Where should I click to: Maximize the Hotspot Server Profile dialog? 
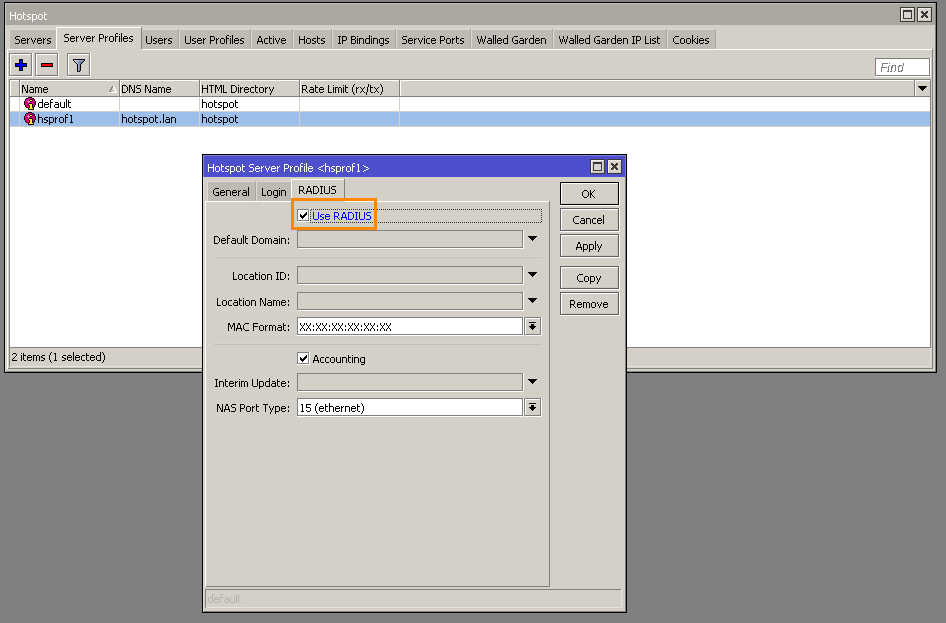[597, 168]
